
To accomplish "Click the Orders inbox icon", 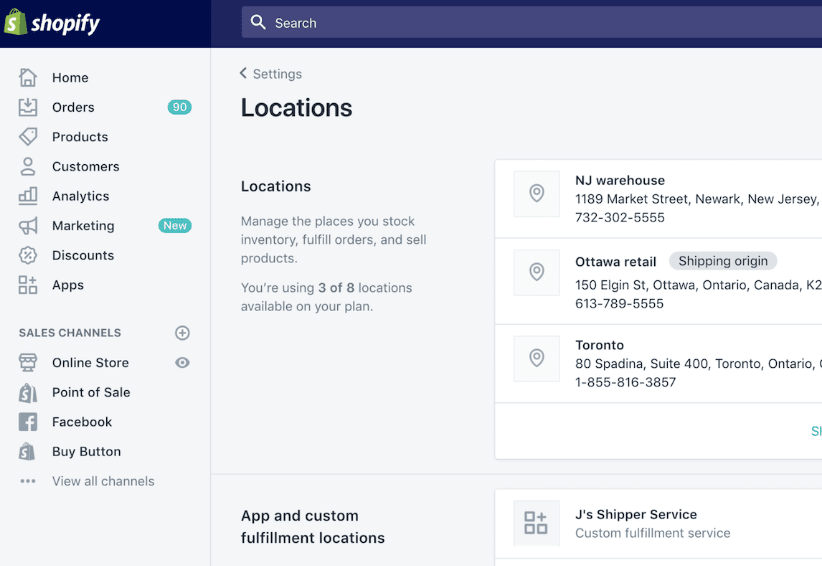I will click(x=28, y=107).
